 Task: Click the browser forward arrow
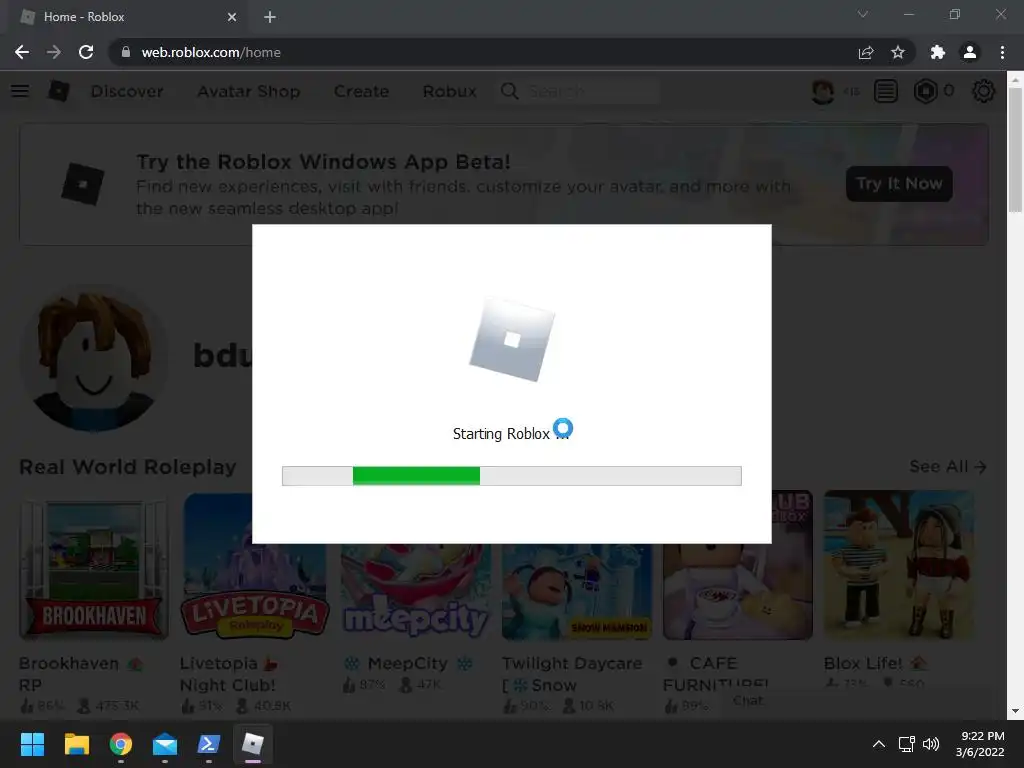click(54, 52)
